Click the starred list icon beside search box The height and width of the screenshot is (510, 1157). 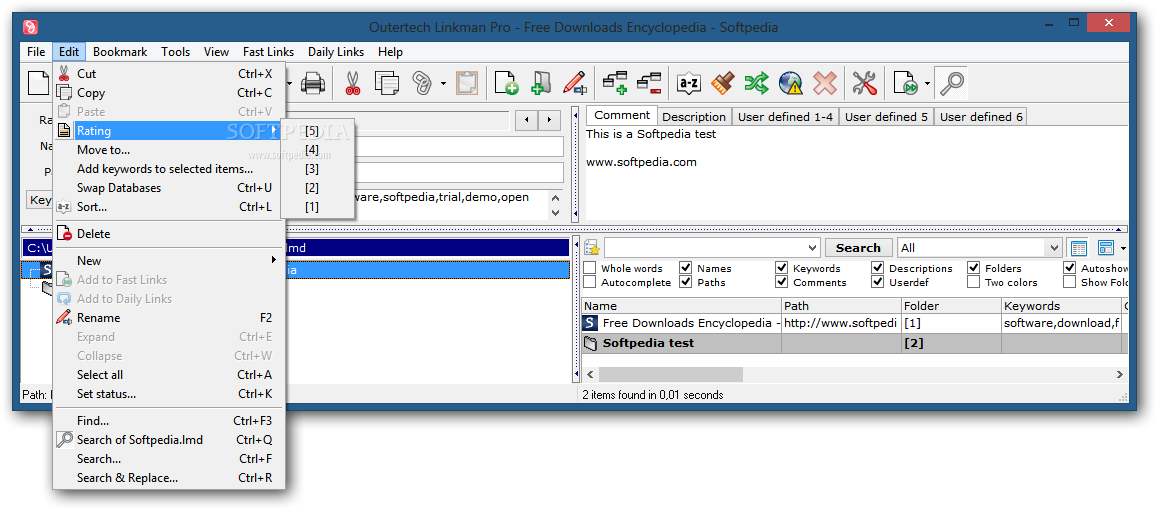click(x=592, y=248)
